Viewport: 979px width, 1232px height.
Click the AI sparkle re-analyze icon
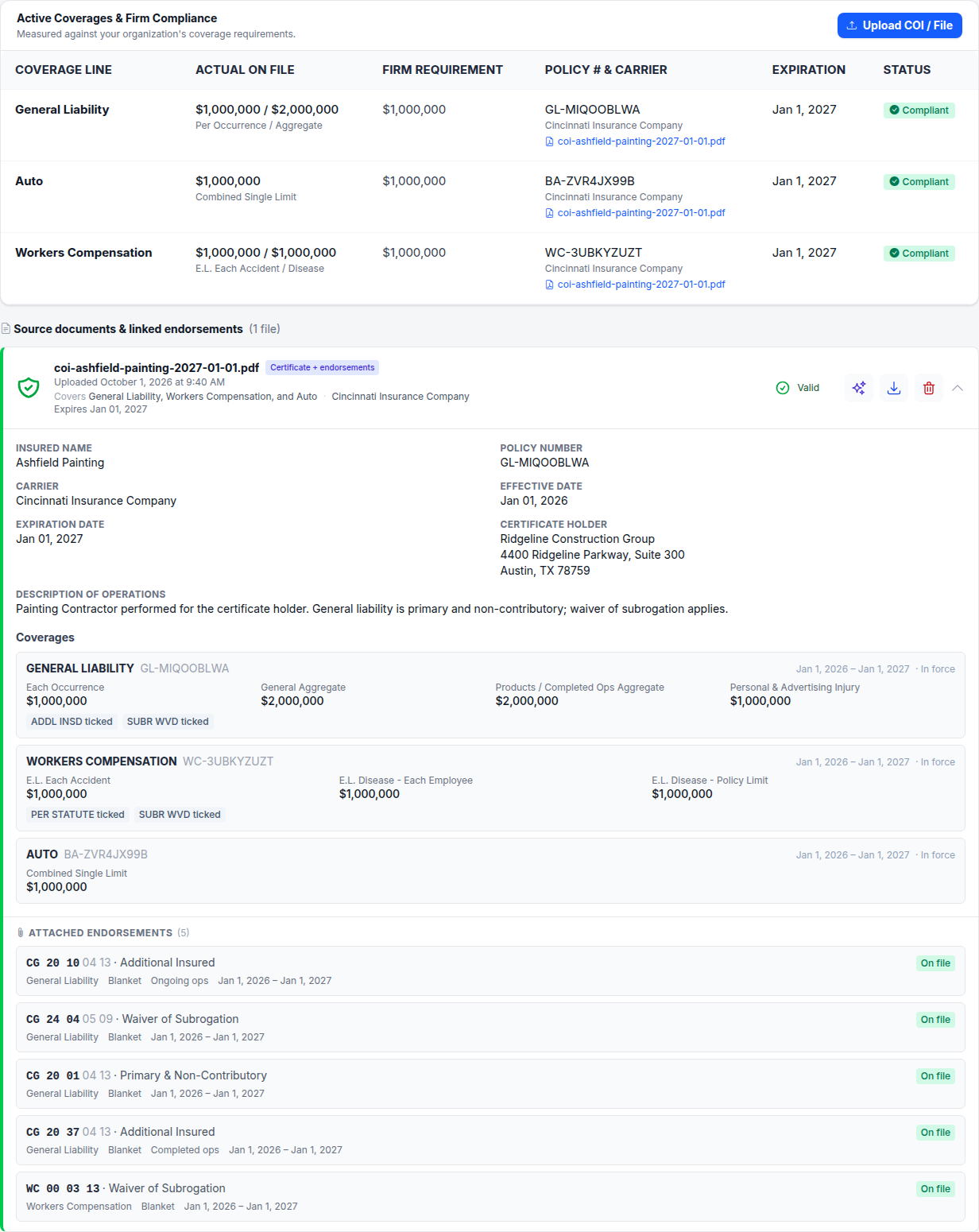tap(859, 388)
